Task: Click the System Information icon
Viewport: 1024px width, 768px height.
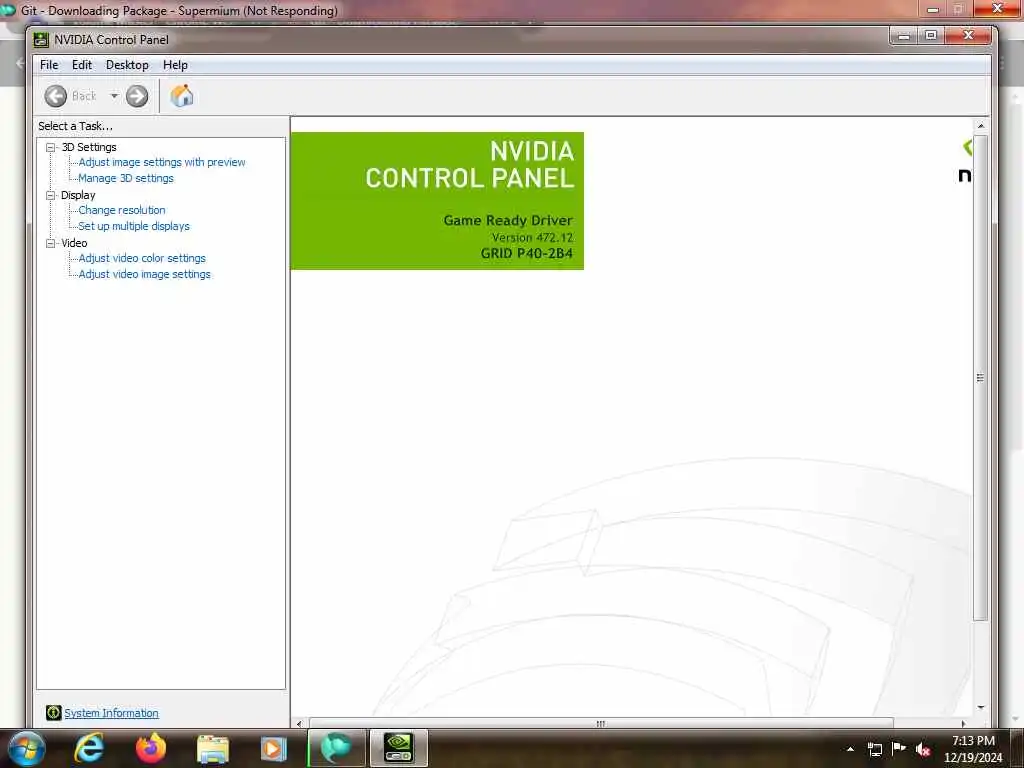Action: click(54, 712)
